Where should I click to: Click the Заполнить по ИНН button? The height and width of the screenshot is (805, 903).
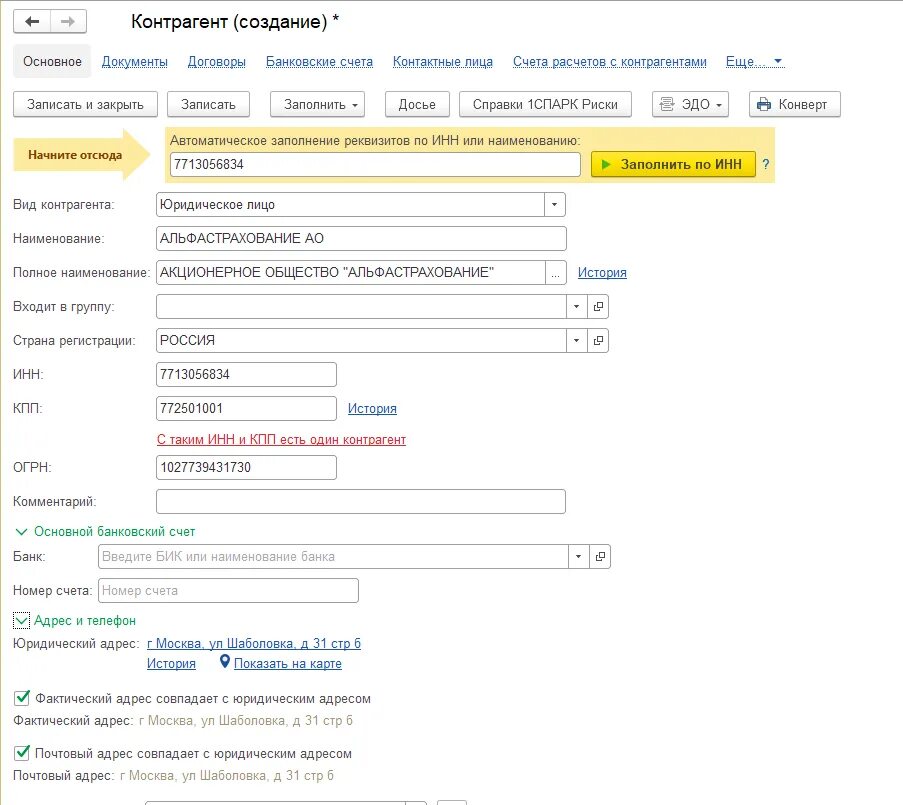pos(673,164)
